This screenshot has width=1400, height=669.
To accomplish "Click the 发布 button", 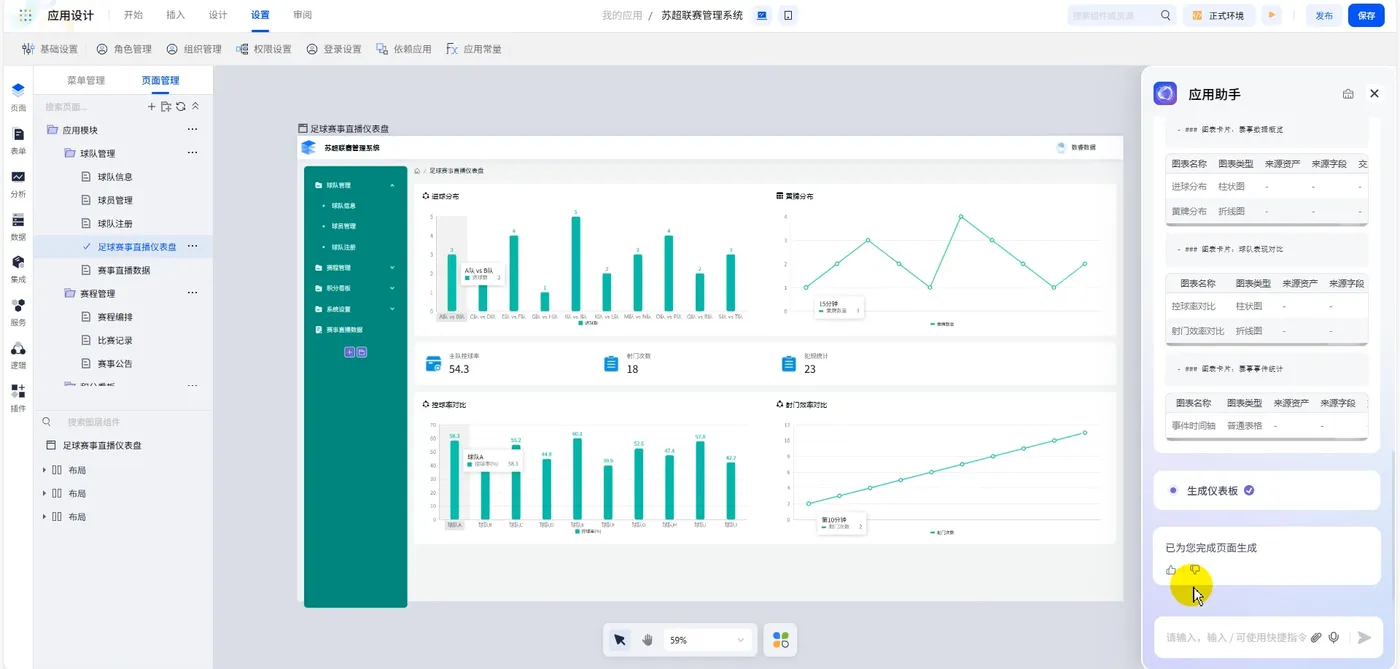I will coord(1324,16).
